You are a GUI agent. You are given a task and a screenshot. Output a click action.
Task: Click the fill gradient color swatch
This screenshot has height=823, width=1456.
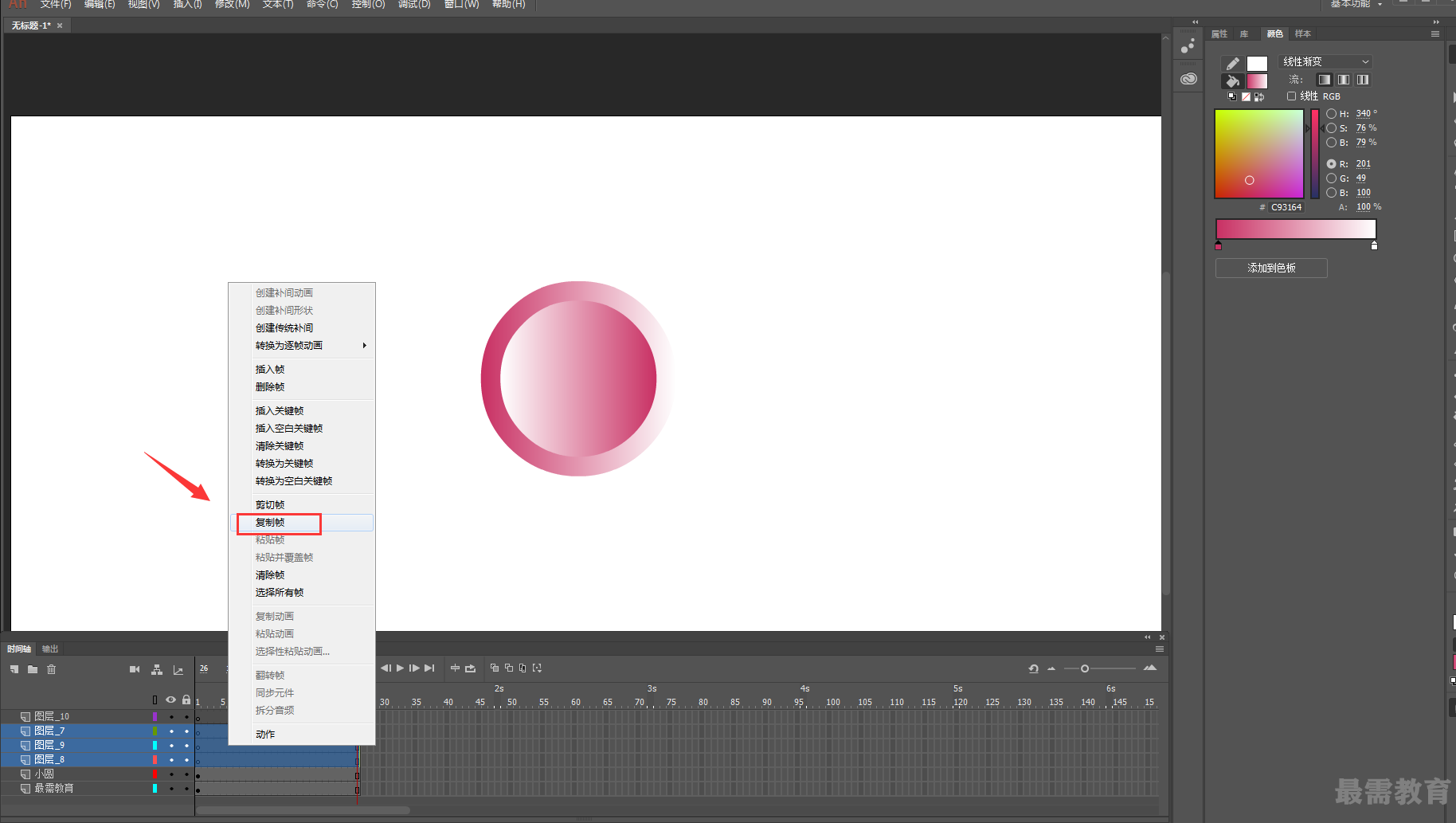tap(1257, 81)
